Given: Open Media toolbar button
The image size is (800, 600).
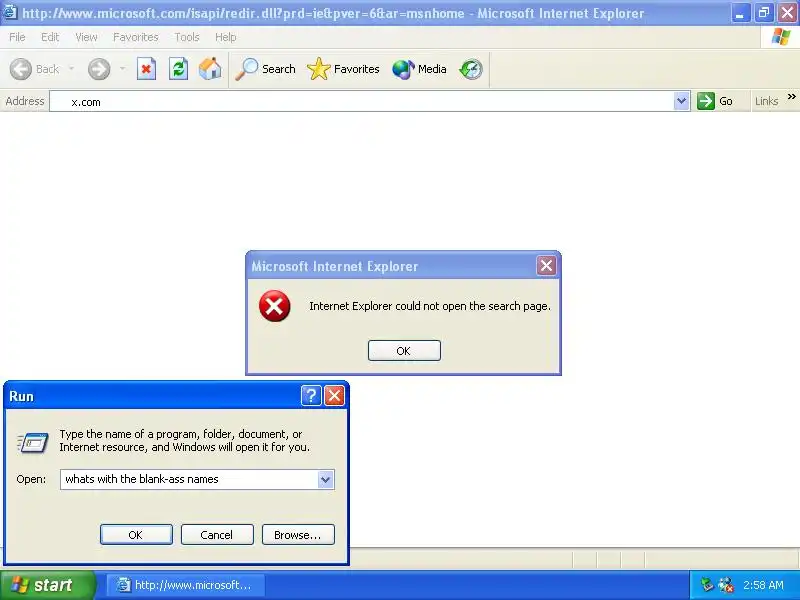Looking at the screenshot, I should click(419, 69).
